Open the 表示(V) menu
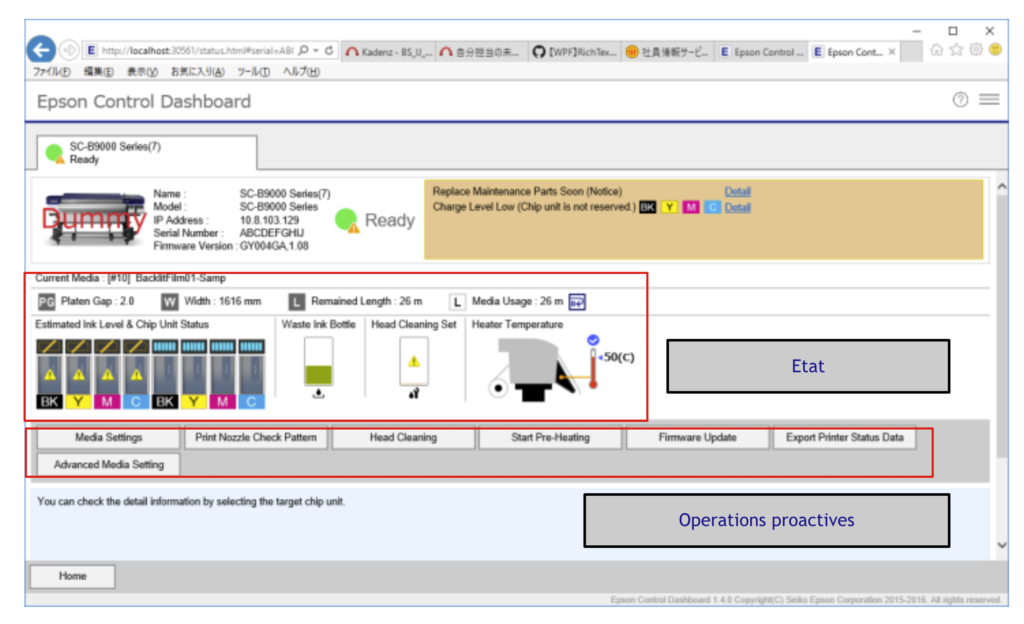 pyautogui.click(x=142, y=72)
